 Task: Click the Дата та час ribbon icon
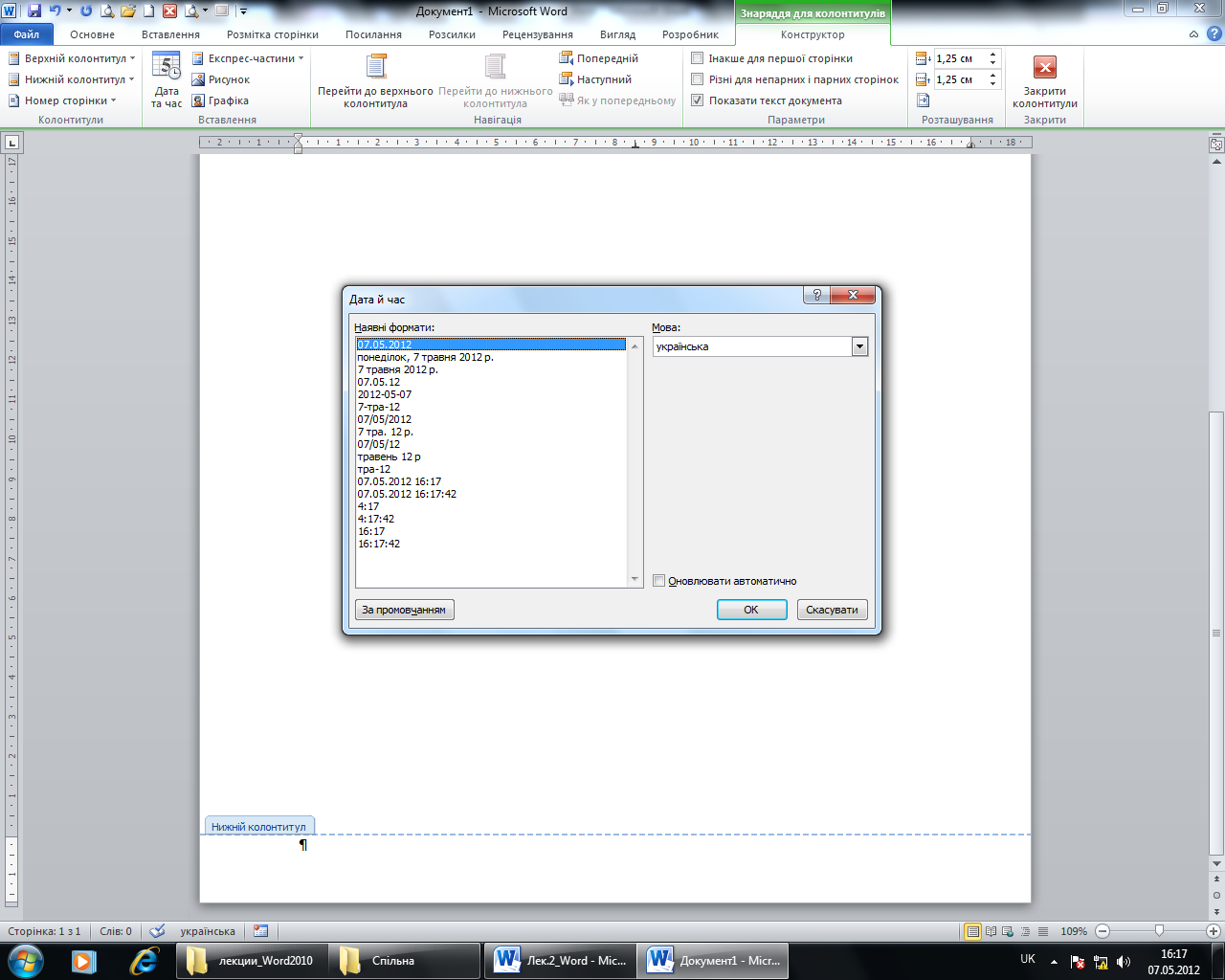[x=167, y=80]
